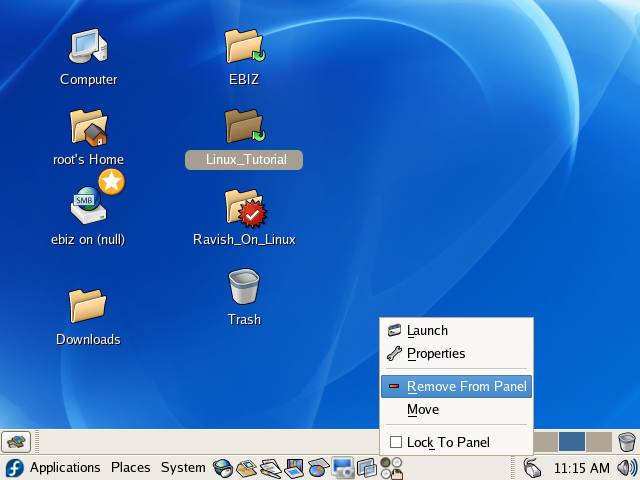Launch the presentation app panel icon

[x=295, y=467]
